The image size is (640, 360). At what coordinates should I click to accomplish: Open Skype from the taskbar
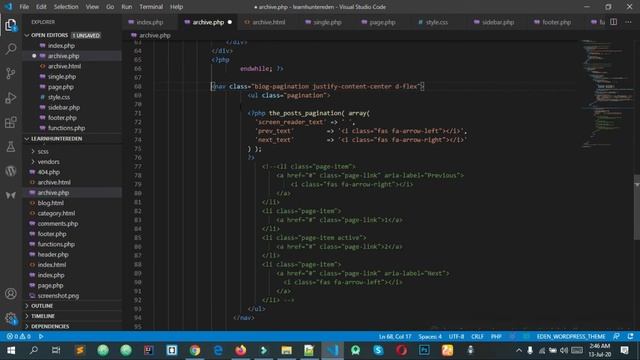(378, 350)
